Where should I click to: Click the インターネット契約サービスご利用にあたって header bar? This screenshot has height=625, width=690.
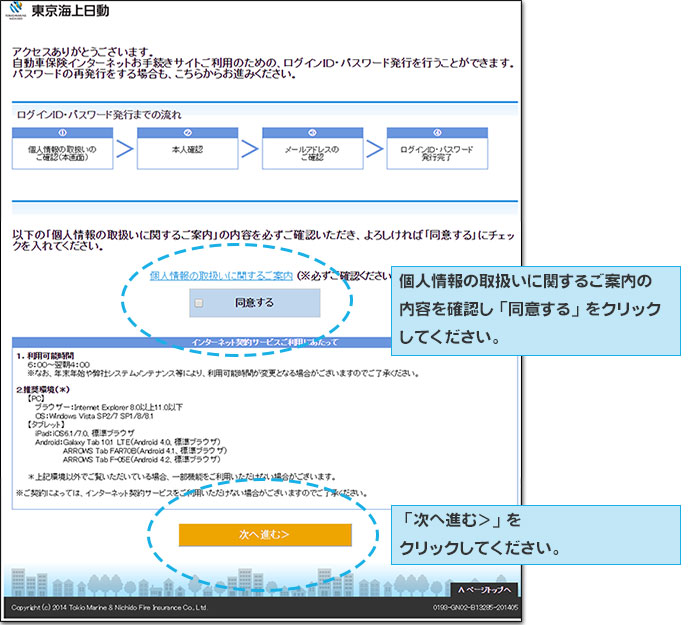point(264,342)
